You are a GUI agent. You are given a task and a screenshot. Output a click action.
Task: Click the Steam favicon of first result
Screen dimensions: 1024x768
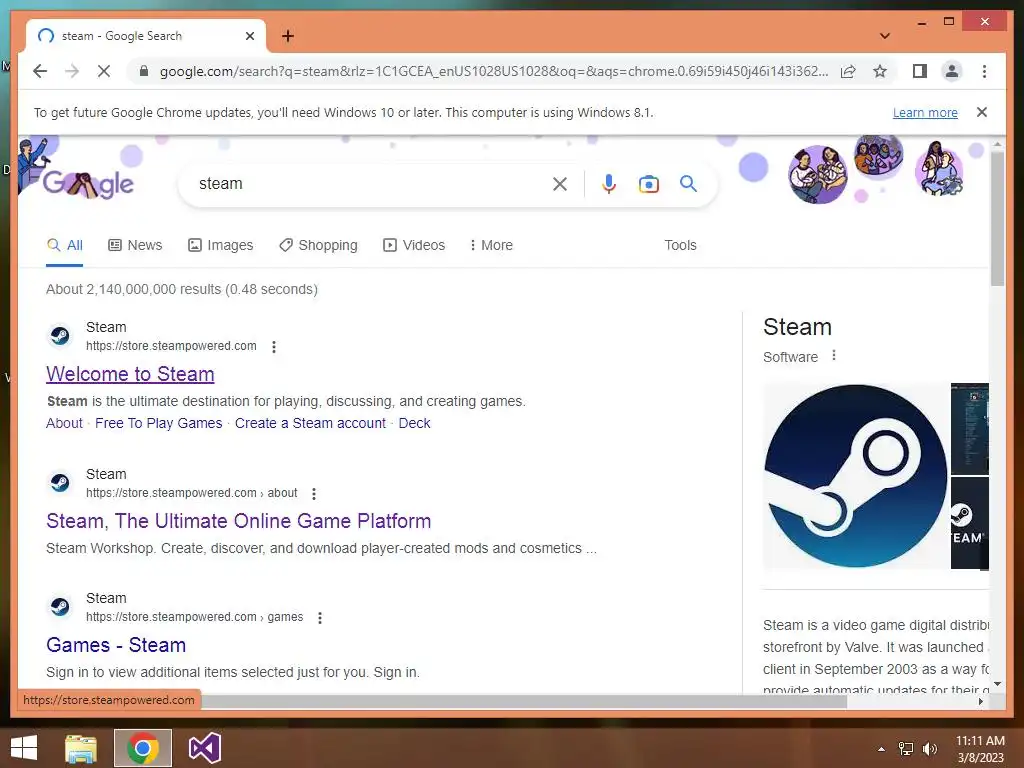click(x=60, y=336)
